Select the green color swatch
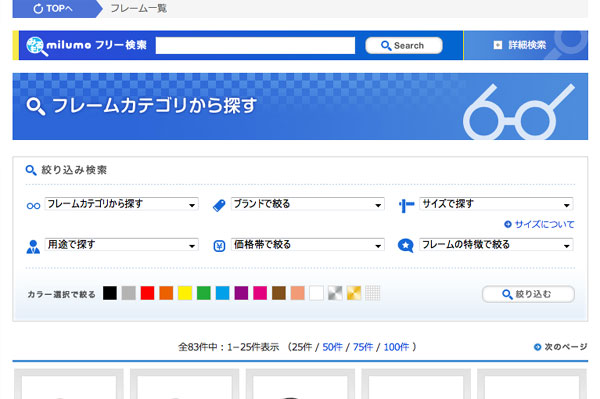Image resolution: width=600 pixels, height=399 pixels. point(204,293)
